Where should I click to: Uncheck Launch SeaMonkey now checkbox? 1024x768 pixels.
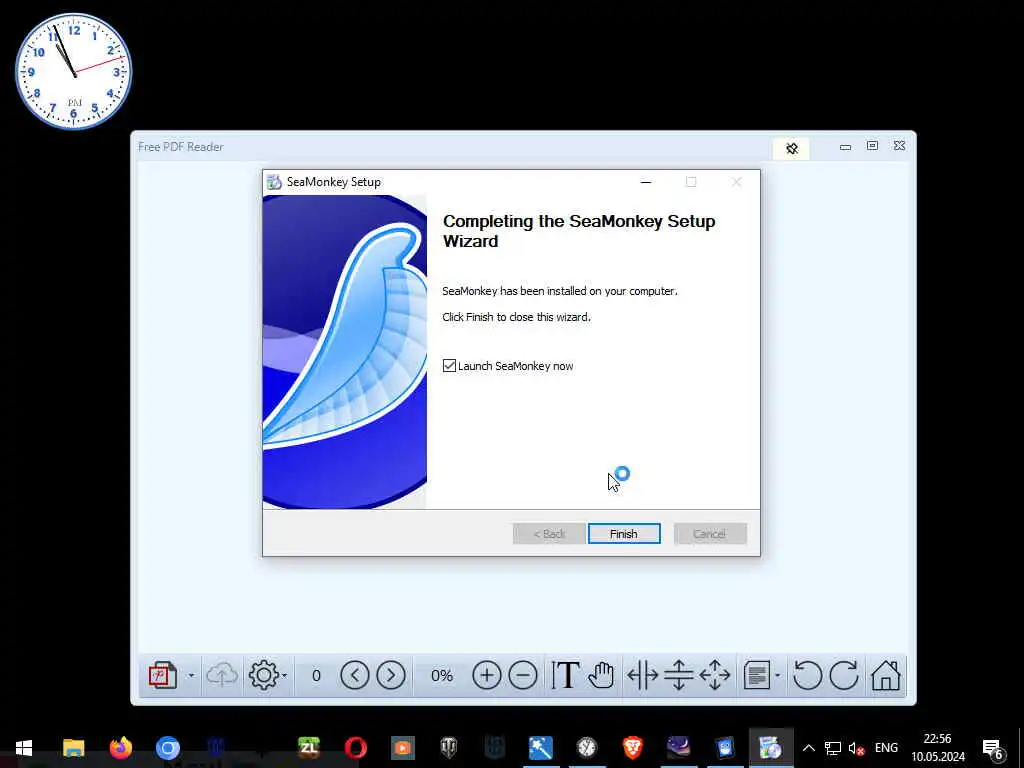click(449, 366)
